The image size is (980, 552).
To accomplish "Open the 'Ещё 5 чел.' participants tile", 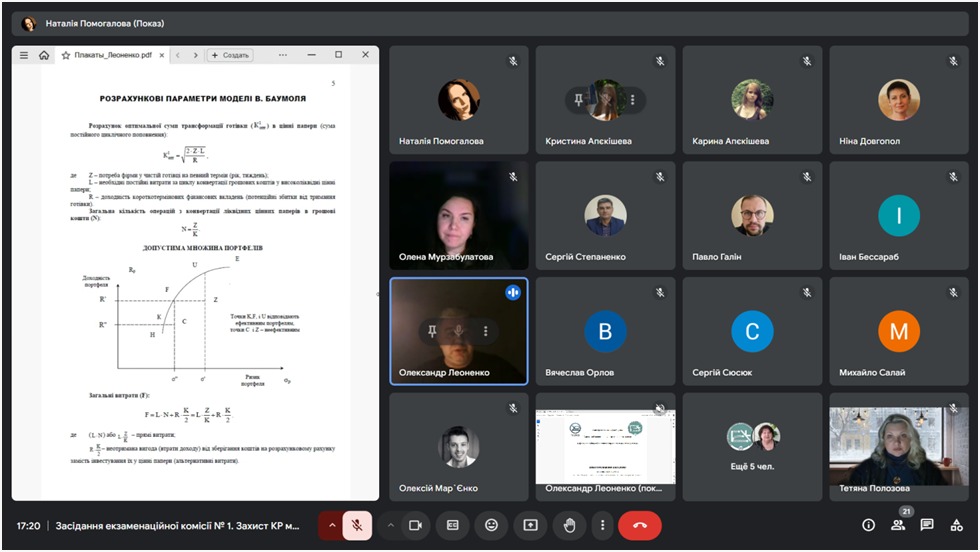I will (x=752, y=447).
